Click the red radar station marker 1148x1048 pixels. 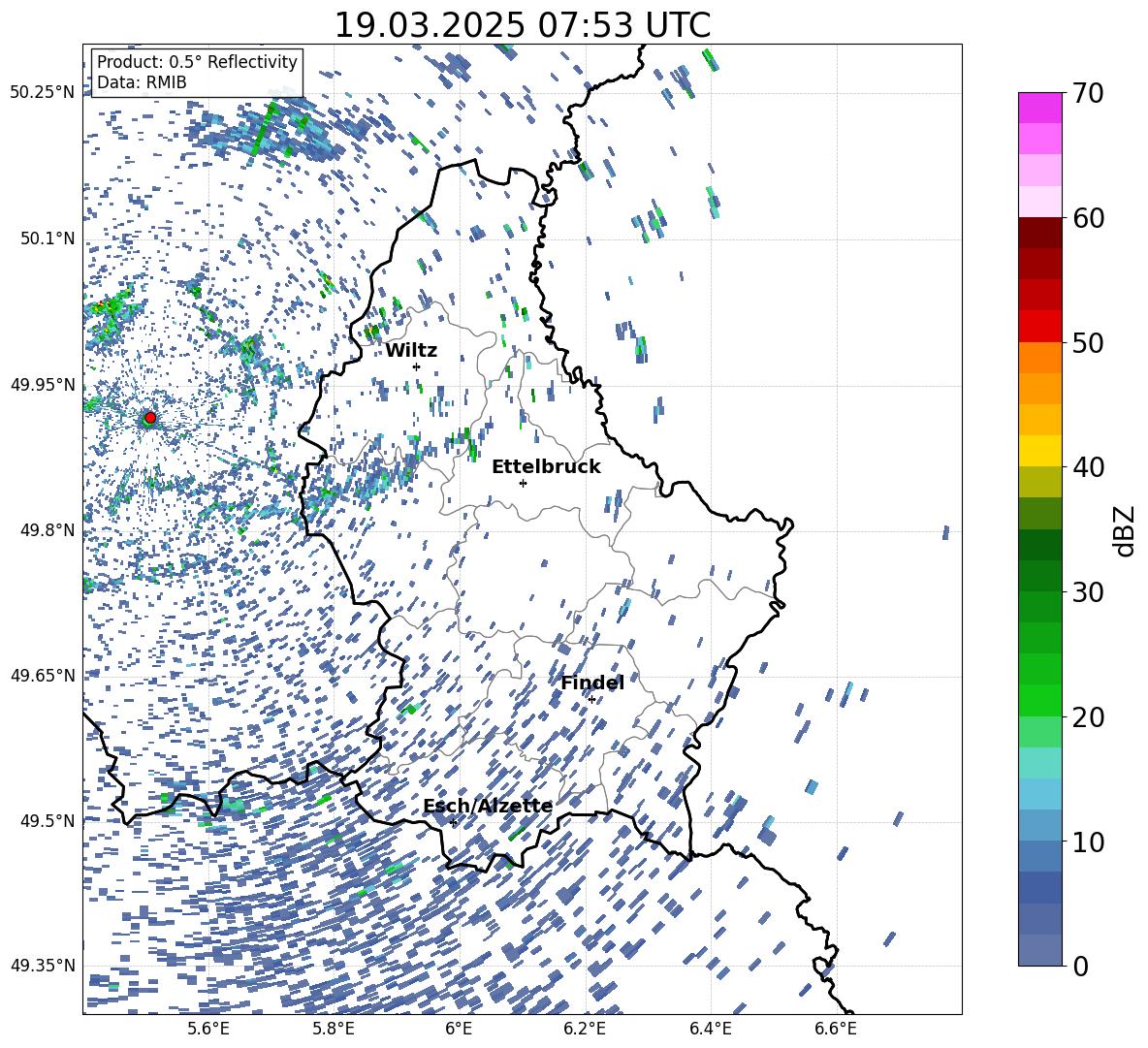150,418
